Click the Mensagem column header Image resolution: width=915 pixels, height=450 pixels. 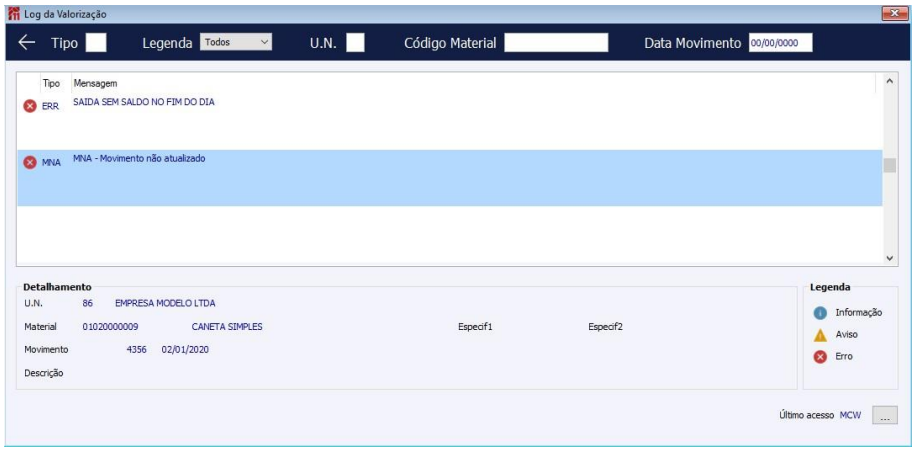pos(95,84)
